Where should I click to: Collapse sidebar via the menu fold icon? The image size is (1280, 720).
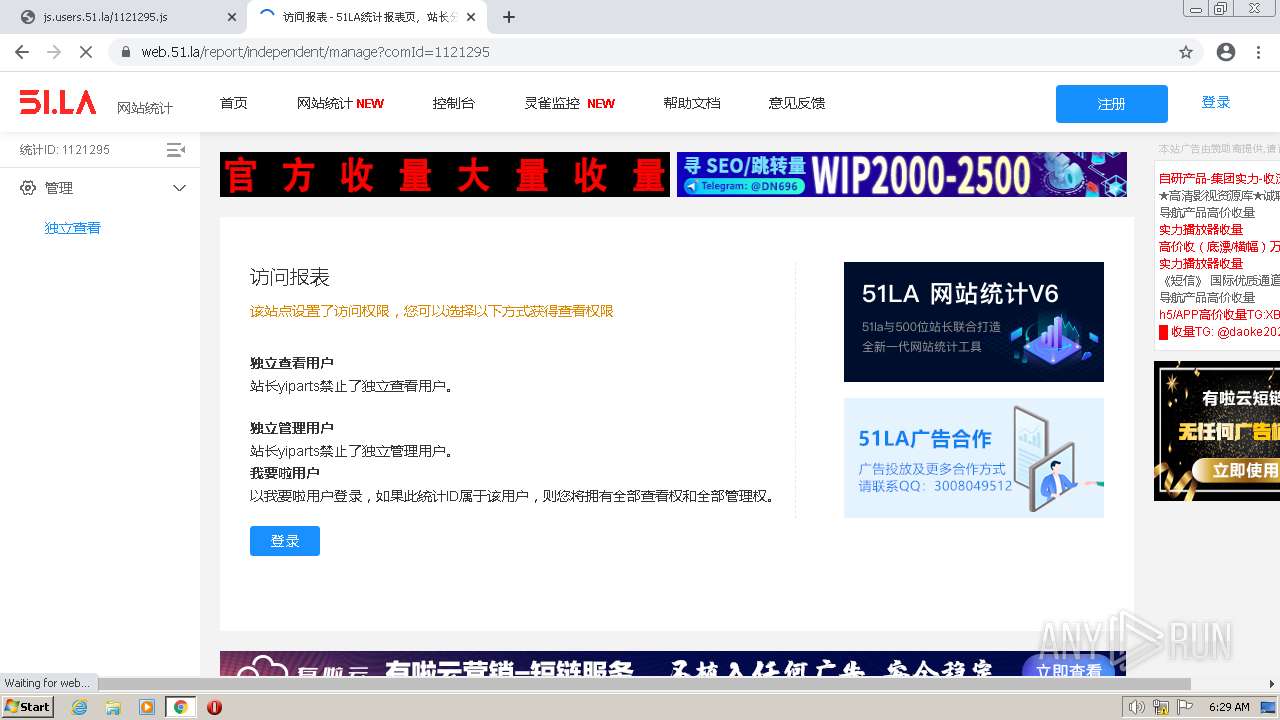point(176,150)
